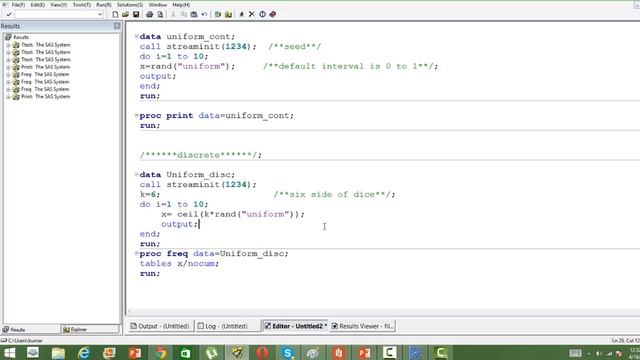Open Internet Explorer from the taskbar

pos(84,353)
